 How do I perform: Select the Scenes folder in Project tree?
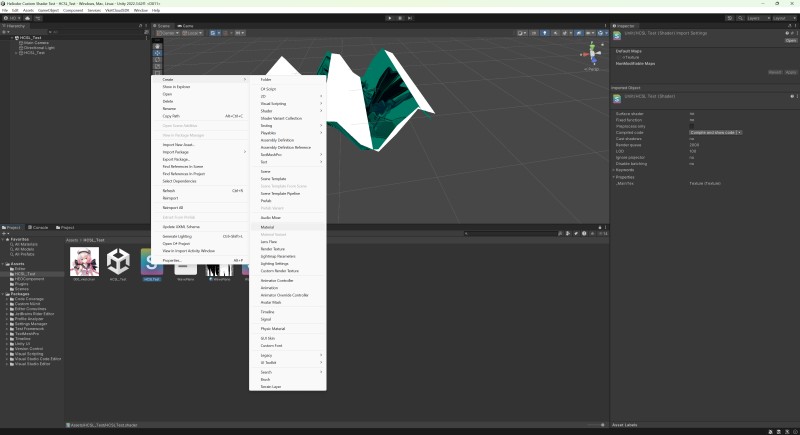click(x=21, y=289)
